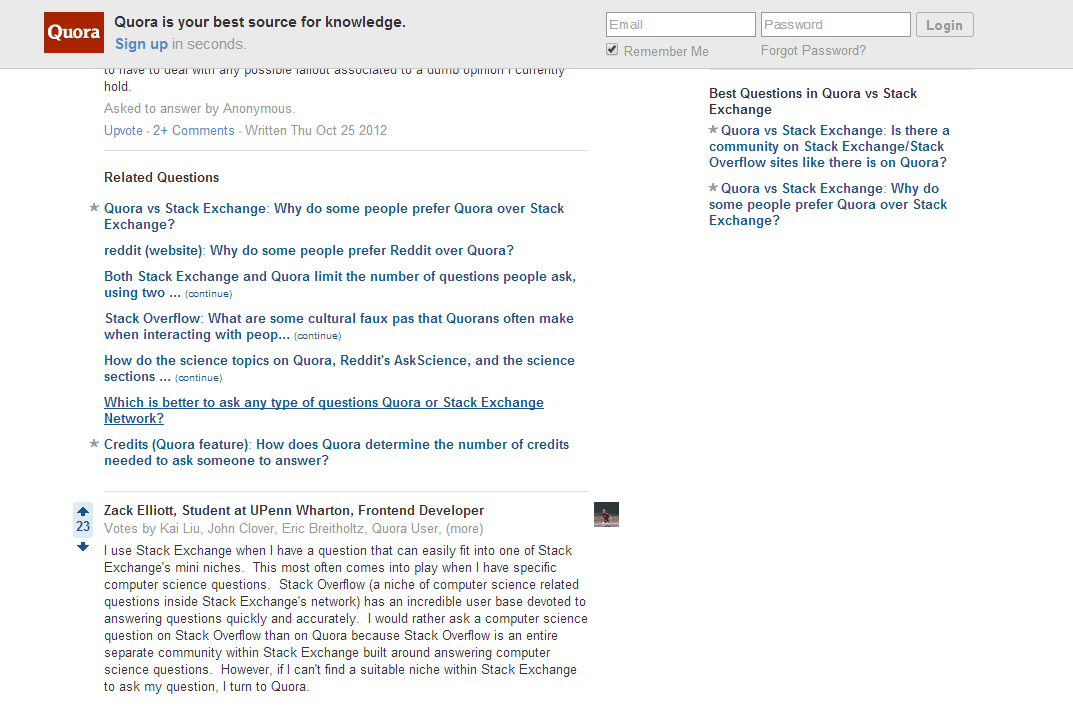The image size is (1073, 708).
Task: Open voter John Clover's profile
Action: 241,529
